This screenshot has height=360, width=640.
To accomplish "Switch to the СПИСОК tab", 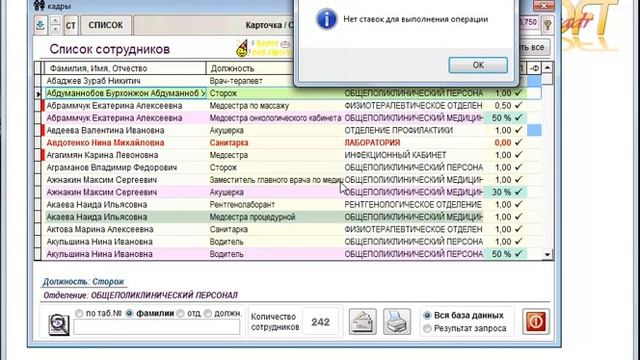I will pyautogui.click(x=106, y=25).
